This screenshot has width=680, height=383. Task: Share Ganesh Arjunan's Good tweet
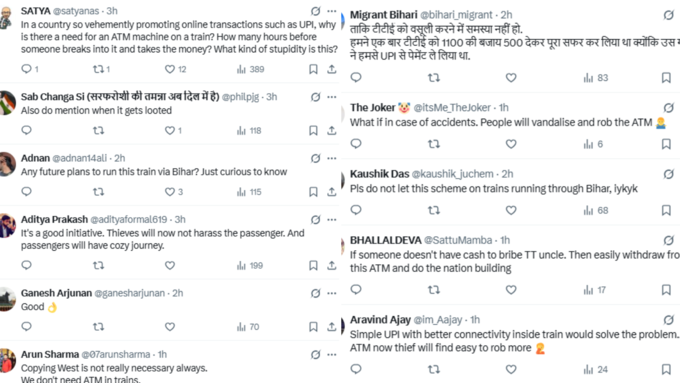332,327
